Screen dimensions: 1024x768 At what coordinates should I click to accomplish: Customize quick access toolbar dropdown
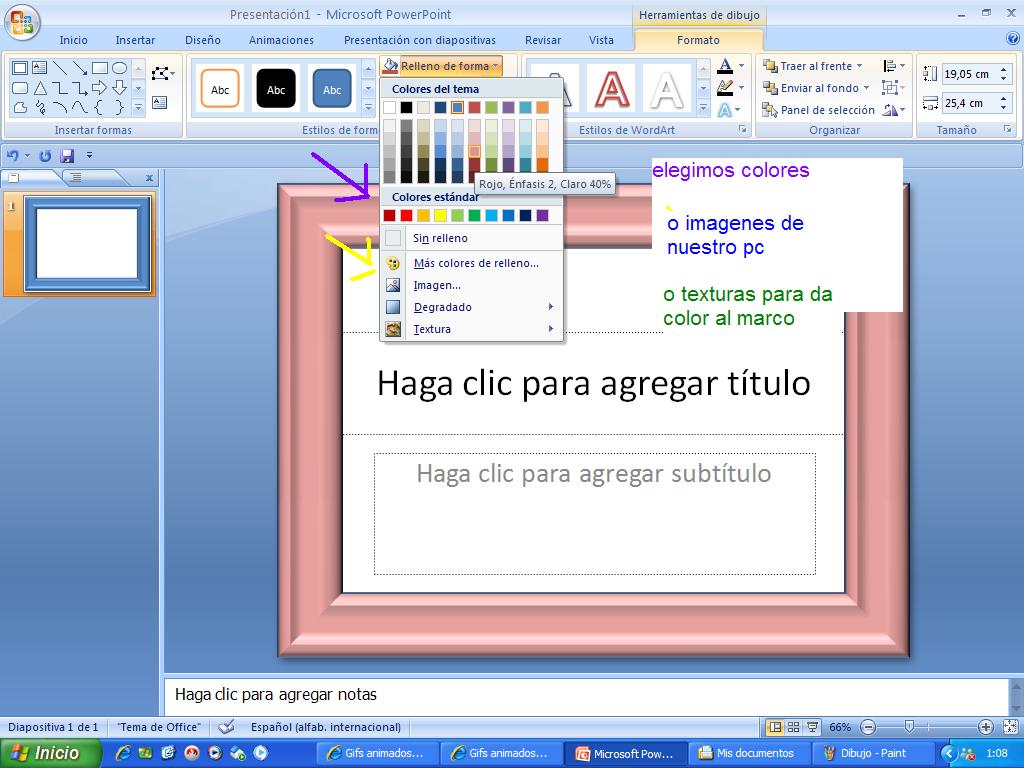point(89,156)
